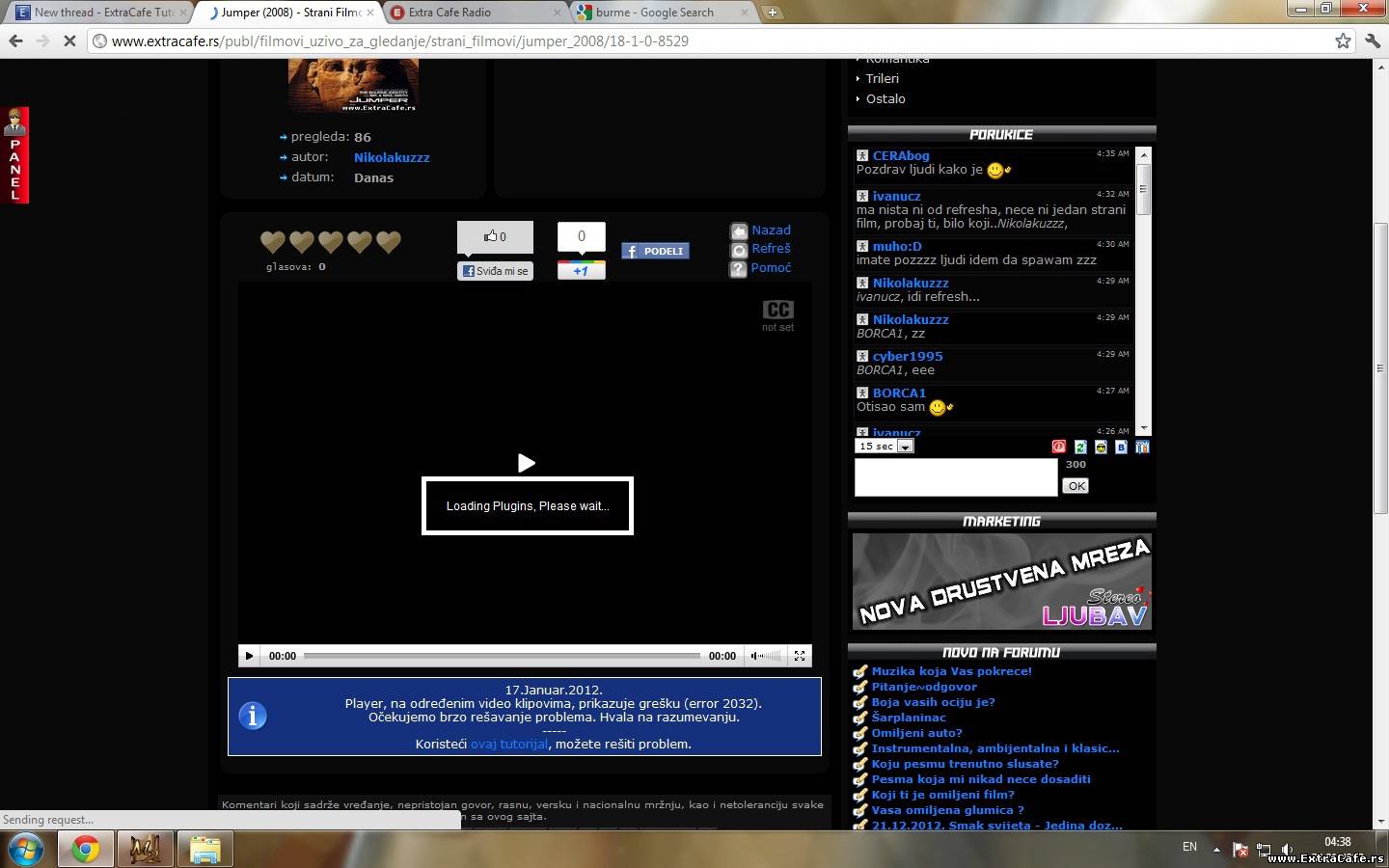Screen dimensions: 1389x868
Task: Click the video seek progress bar
Action: pos(502,656)
